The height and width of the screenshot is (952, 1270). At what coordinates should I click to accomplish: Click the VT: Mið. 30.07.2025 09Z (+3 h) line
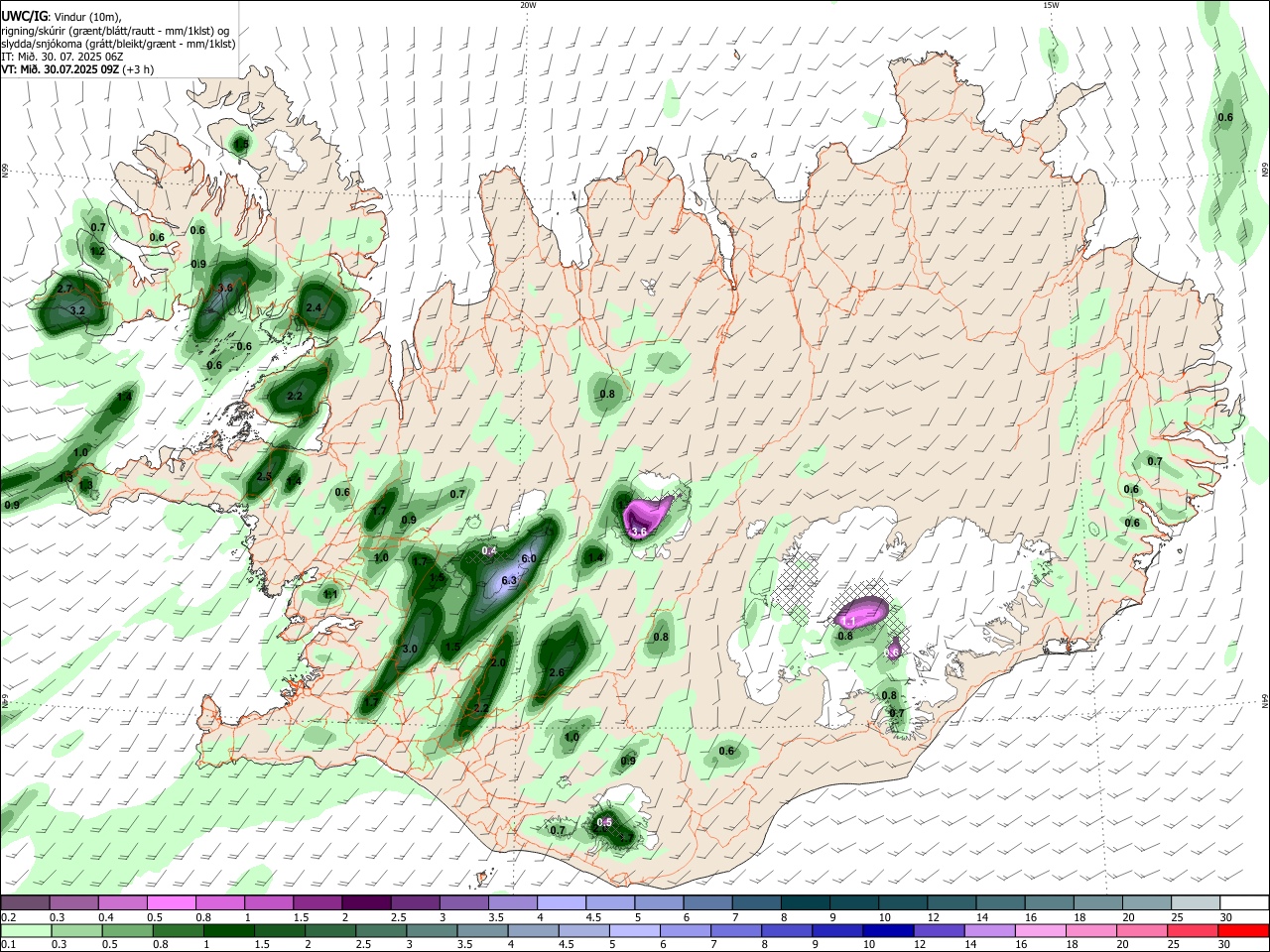coord(76,69)
